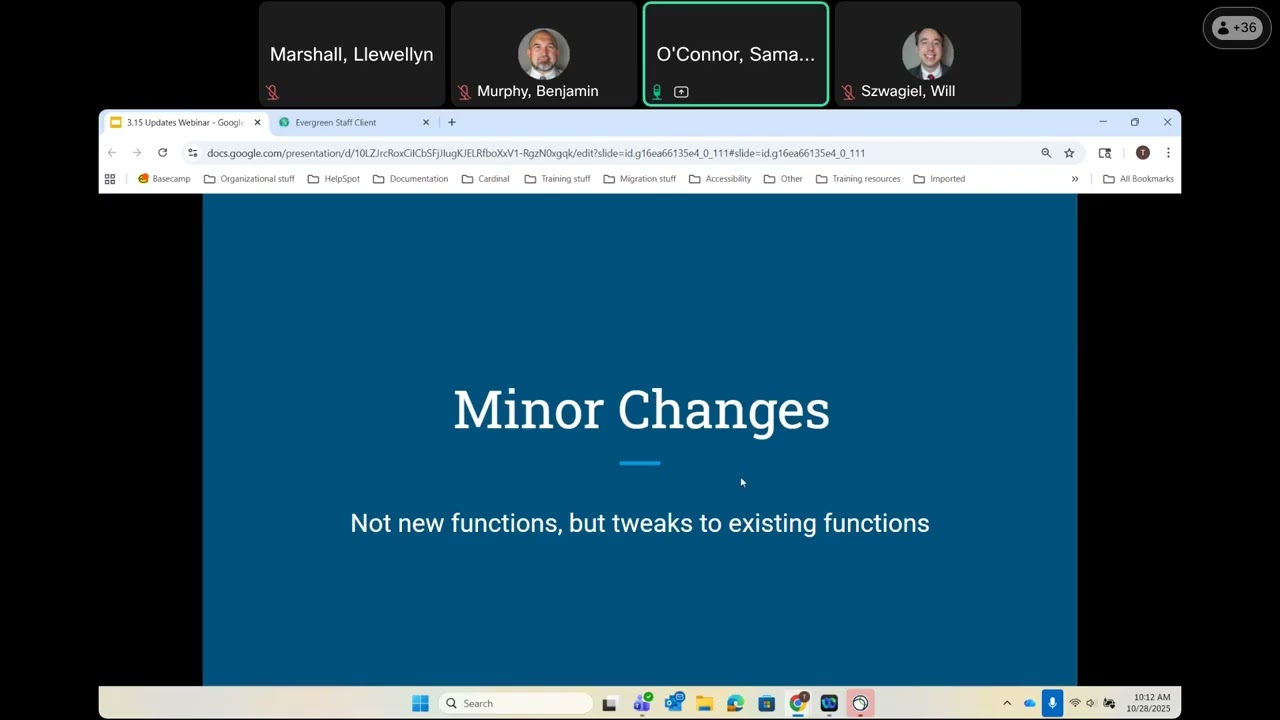This screenshot has height=720, width=1280.
Task: Click the "Not new functions" slide subtitle
Action: pyautogui.click(x=640, y=523)
